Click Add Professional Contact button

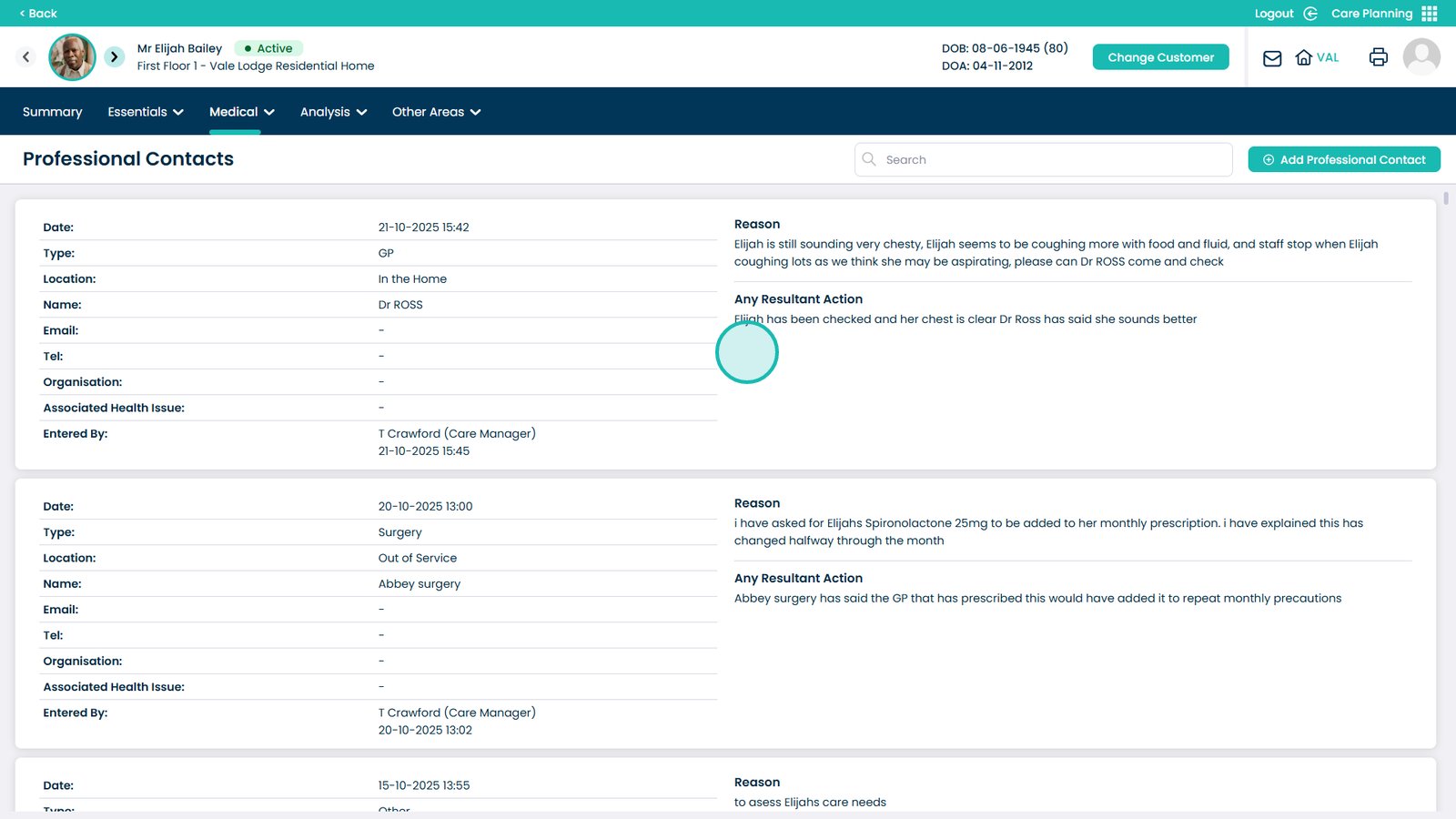click(x=1343, y=159)
